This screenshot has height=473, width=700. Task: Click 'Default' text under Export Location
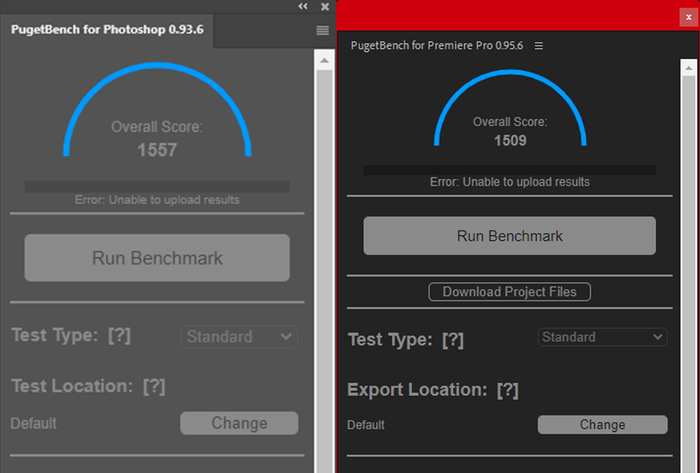point(366,425)
